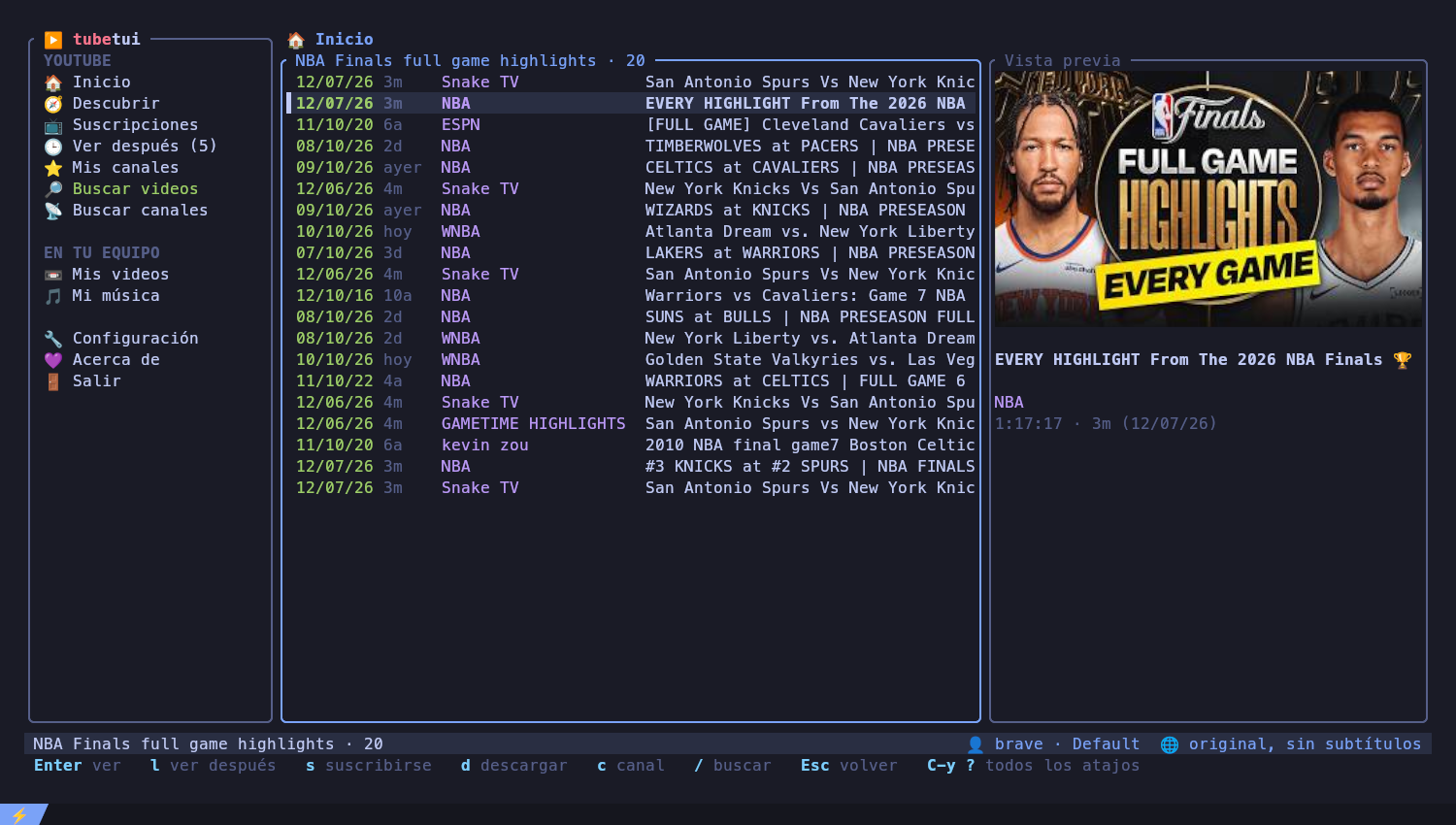The image size is (1456, 825).
Task: Select the SUNS at BULLS row
Action: pos(631,317)
